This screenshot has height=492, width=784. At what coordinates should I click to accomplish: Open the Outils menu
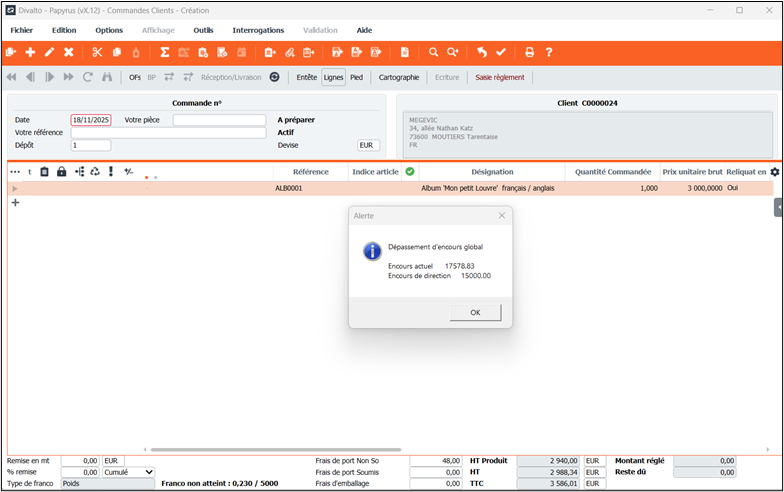coord(204,30)
